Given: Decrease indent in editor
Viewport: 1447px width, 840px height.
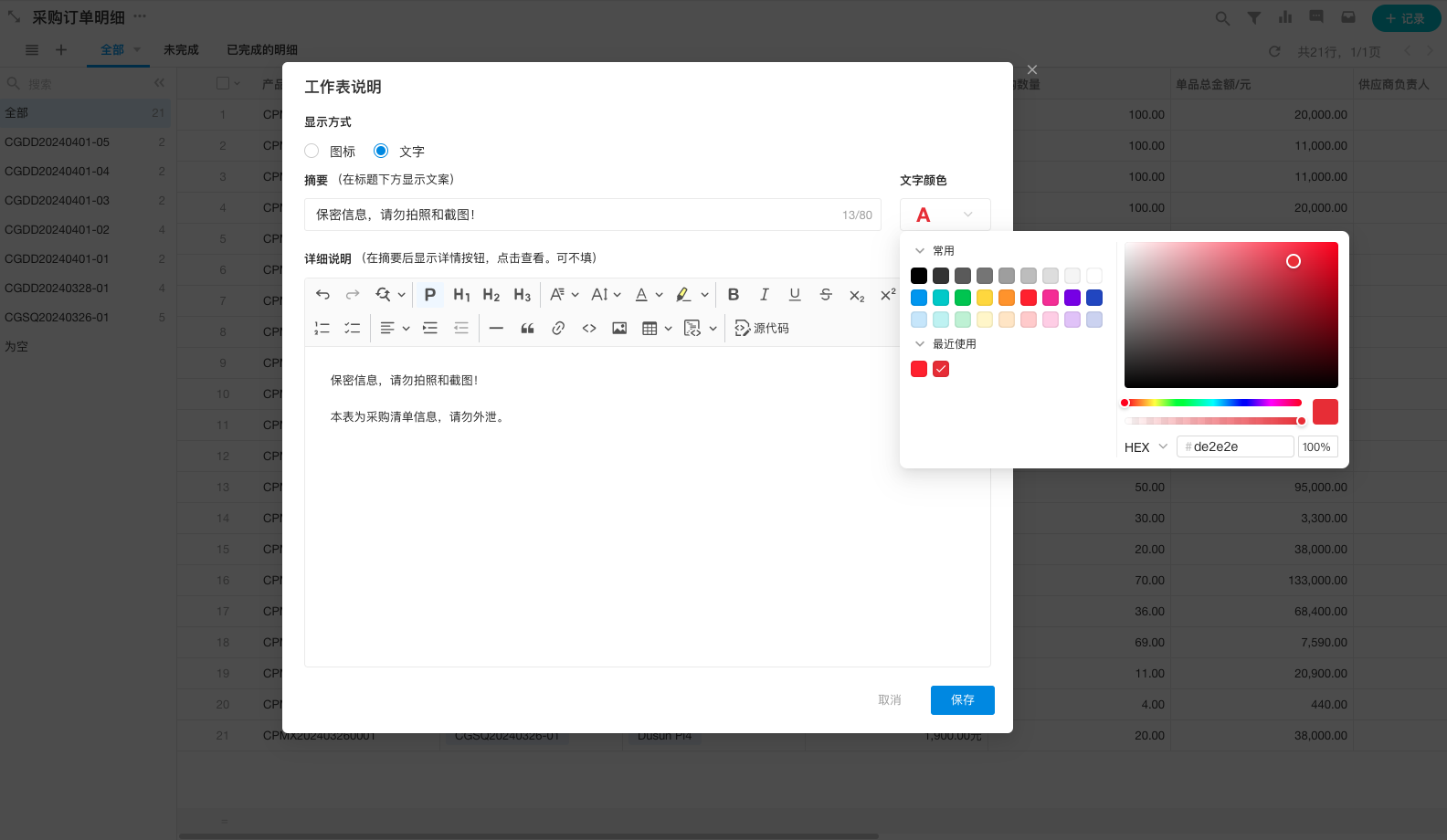Looking at the screenshot, I should 461,329.
